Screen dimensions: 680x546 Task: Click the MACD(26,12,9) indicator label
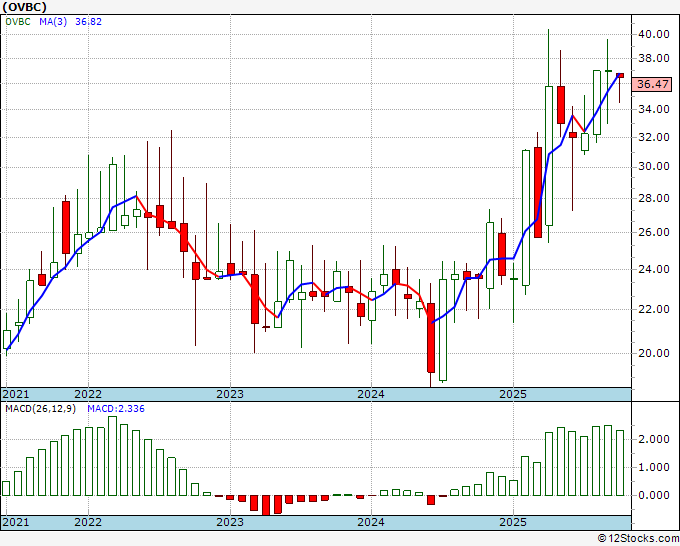coord(40,409)
